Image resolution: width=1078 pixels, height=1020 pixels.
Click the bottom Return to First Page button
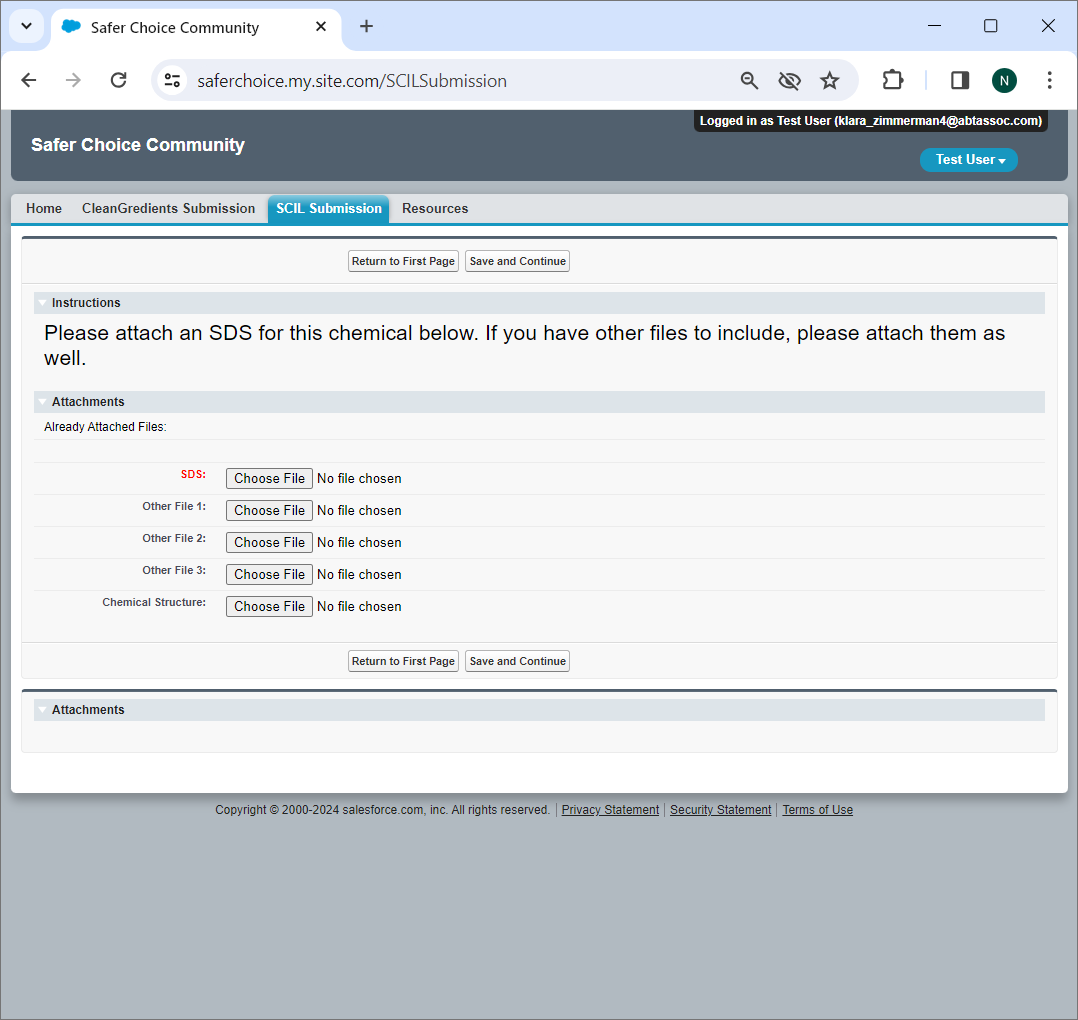coord(403,661)
